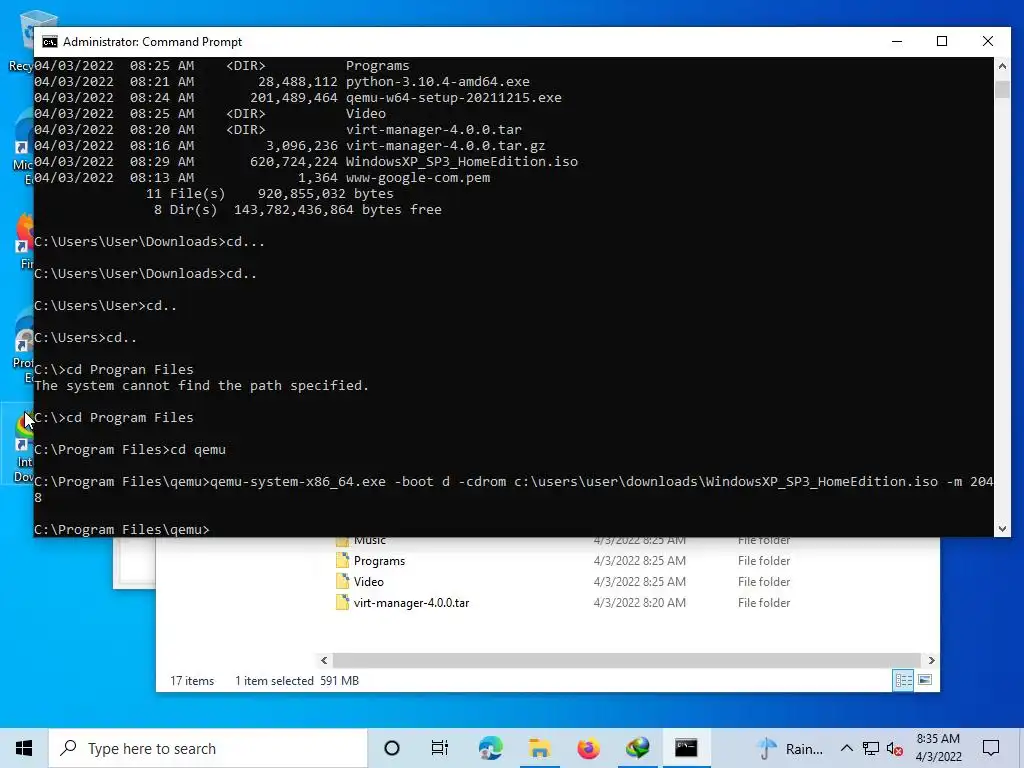Maximize the Command Prompt window
The image size is (1024, 768).
click(x=942, y=41)
